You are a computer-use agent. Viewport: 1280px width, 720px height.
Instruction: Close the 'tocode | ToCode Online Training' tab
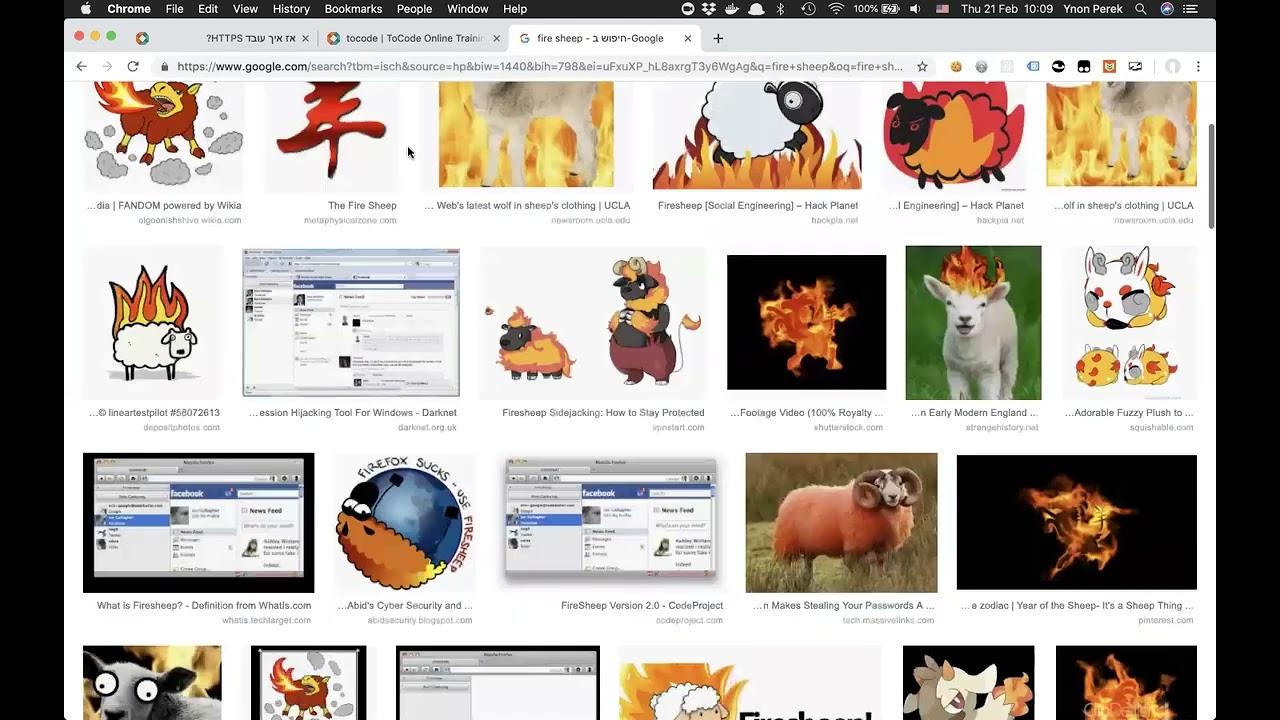pyautogui.click(x=496, y=38)
